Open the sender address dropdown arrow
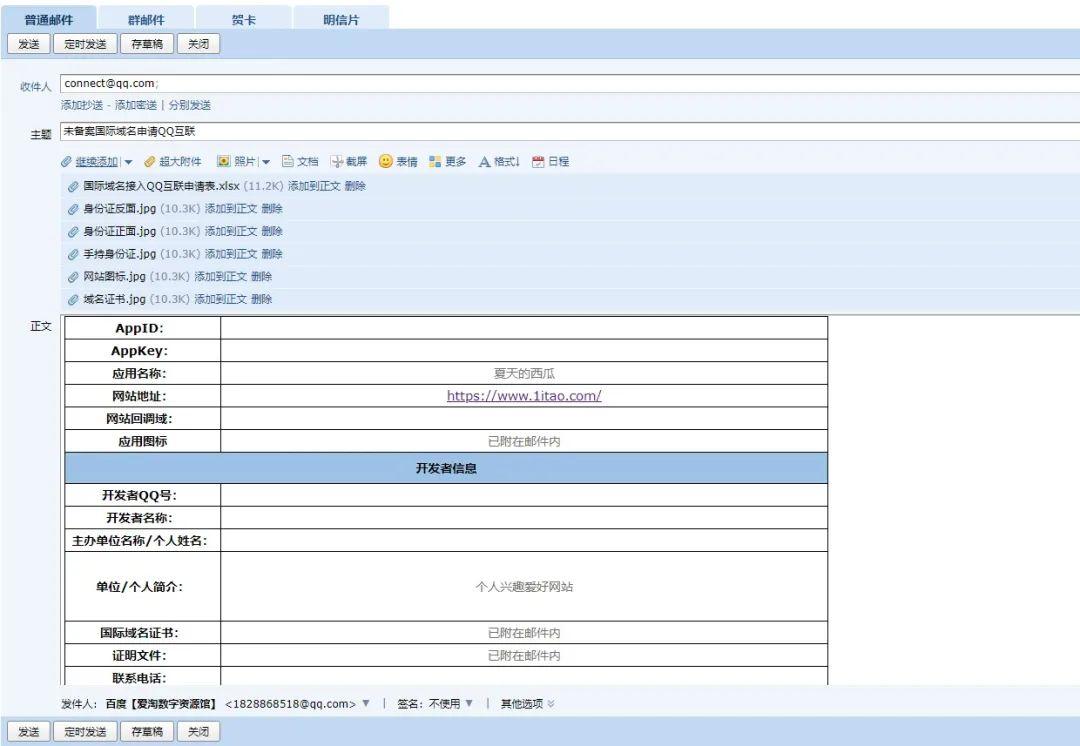 tap(366, 703)
